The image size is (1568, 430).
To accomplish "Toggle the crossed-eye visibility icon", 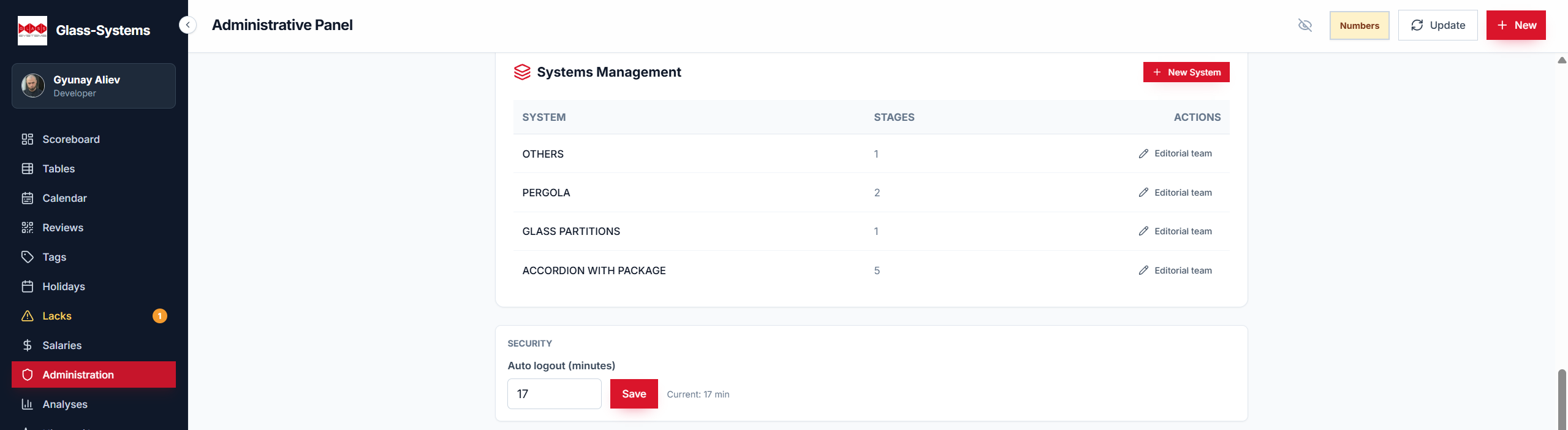I will click(x=1305, y=25).
